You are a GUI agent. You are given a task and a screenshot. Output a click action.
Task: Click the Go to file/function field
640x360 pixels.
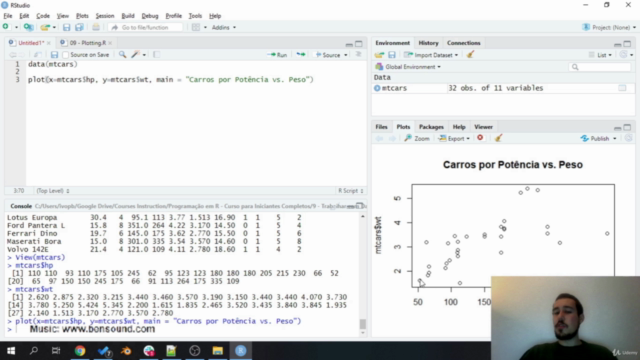(145, 27)
